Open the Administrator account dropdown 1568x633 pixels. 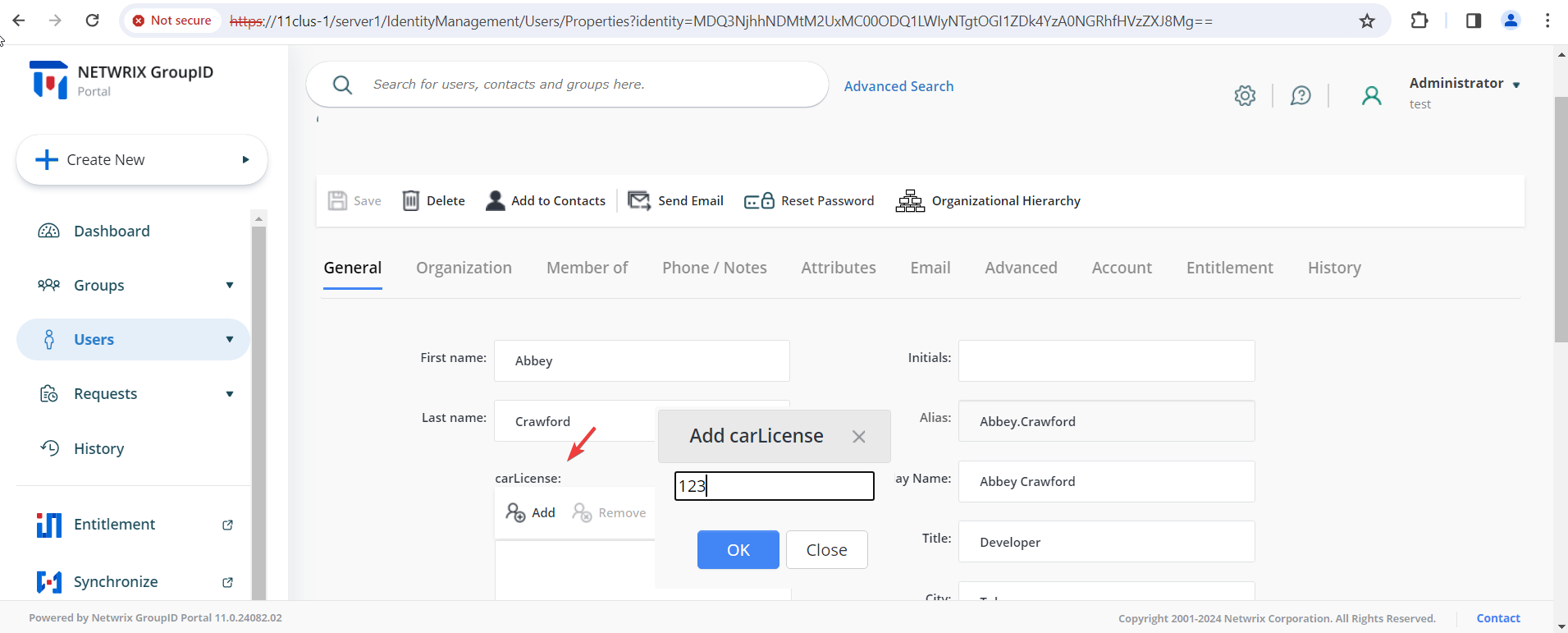tap(1516, 85)
